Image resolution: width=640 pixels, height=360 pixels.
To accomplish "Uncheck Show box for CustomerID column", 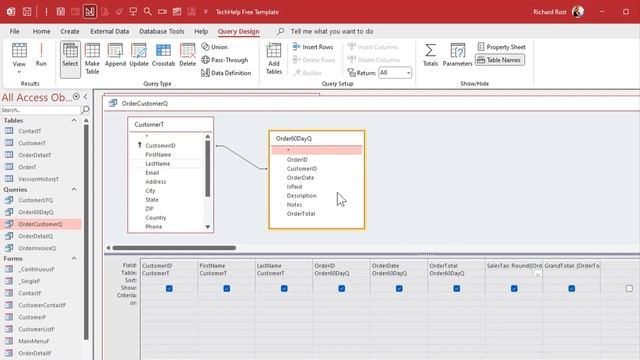I will click(x=169, y=289).
